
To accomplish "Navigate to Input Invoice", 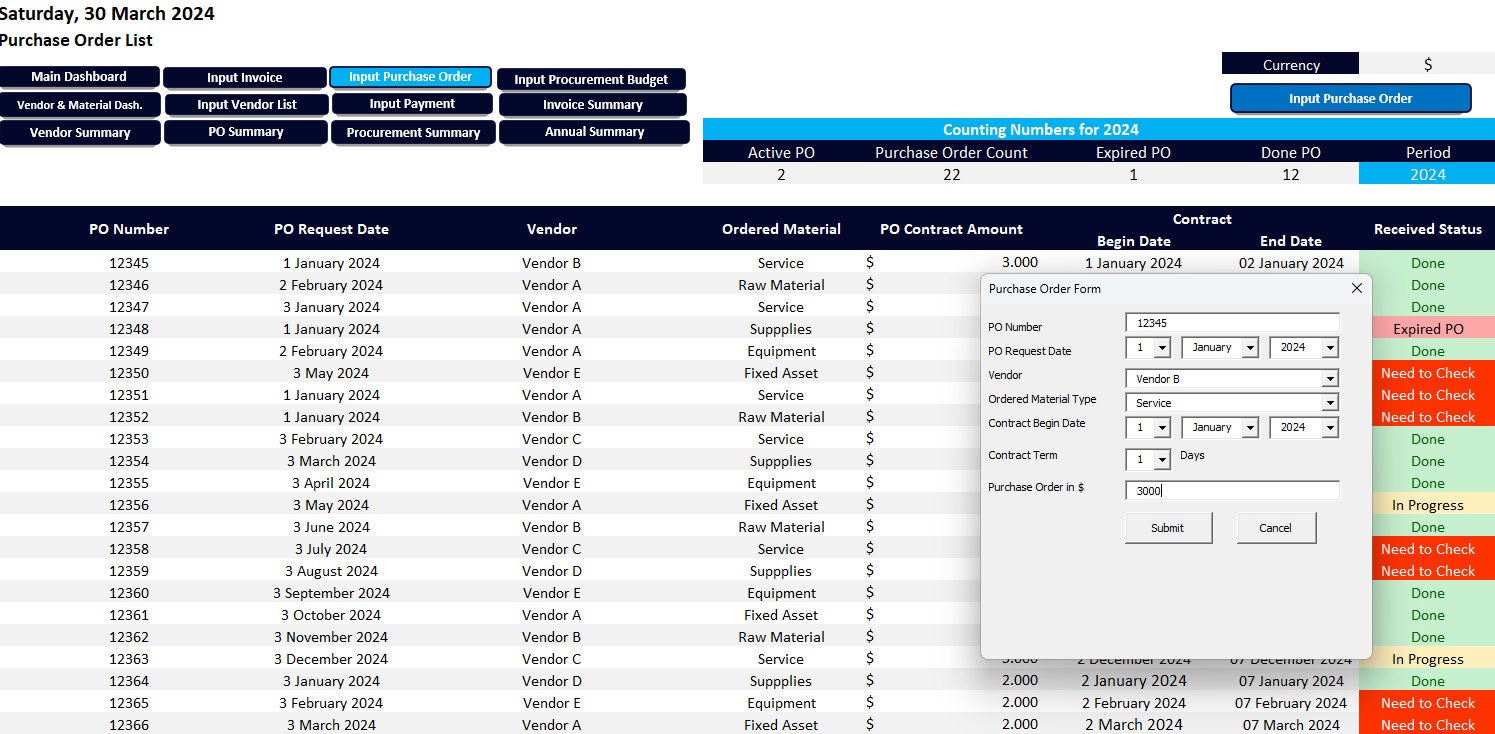I will pyautogui.click(x=245, y=76).
